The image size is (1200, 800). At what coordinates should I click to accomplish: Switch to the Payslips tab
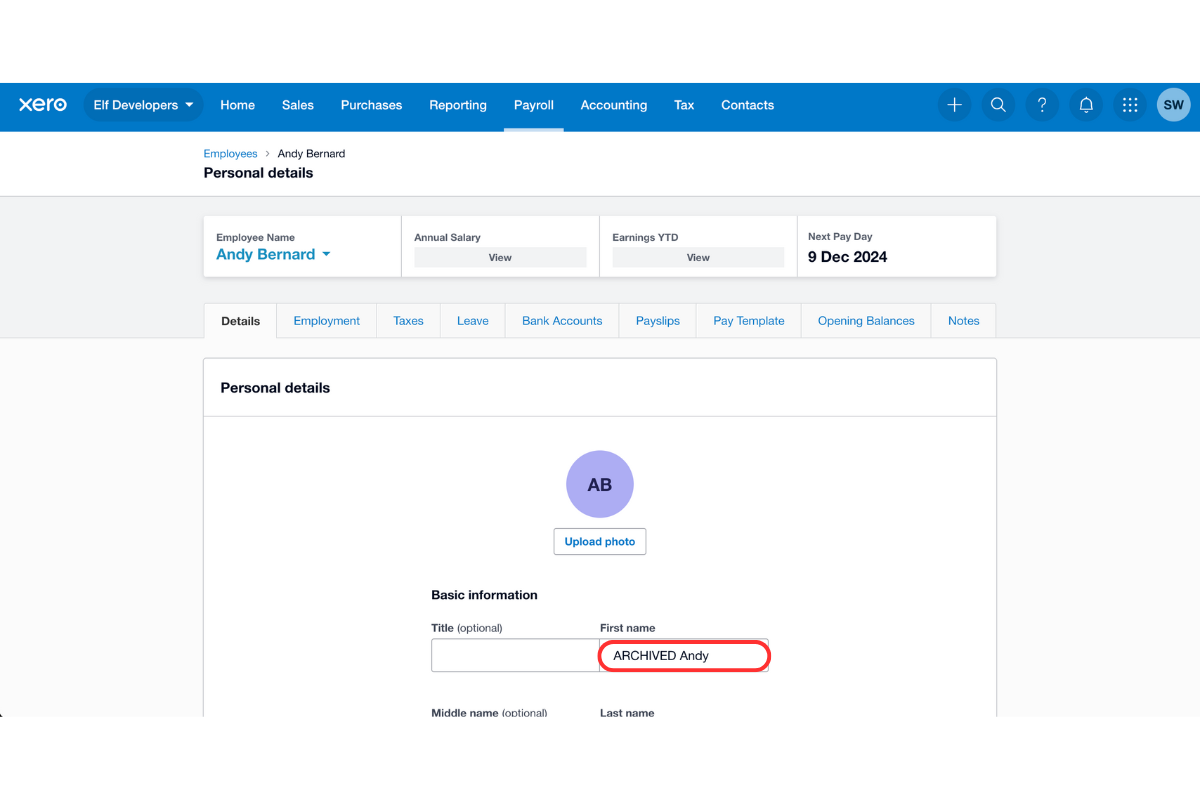click(x=657, y=320)
